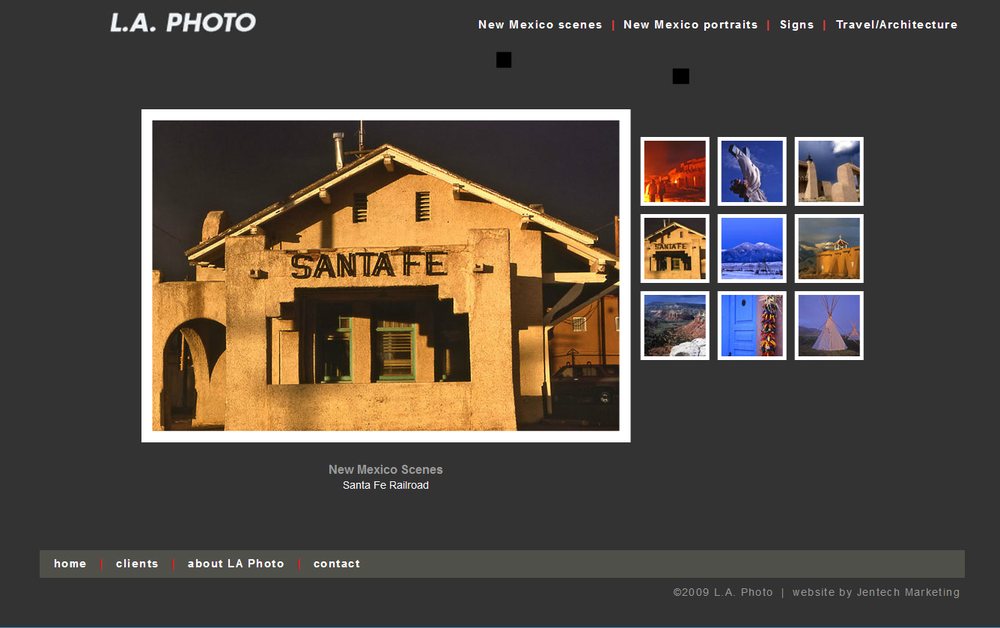Select the canyon landscape thumbnail
Screen dimensions: 1000x628
point(675,326)
